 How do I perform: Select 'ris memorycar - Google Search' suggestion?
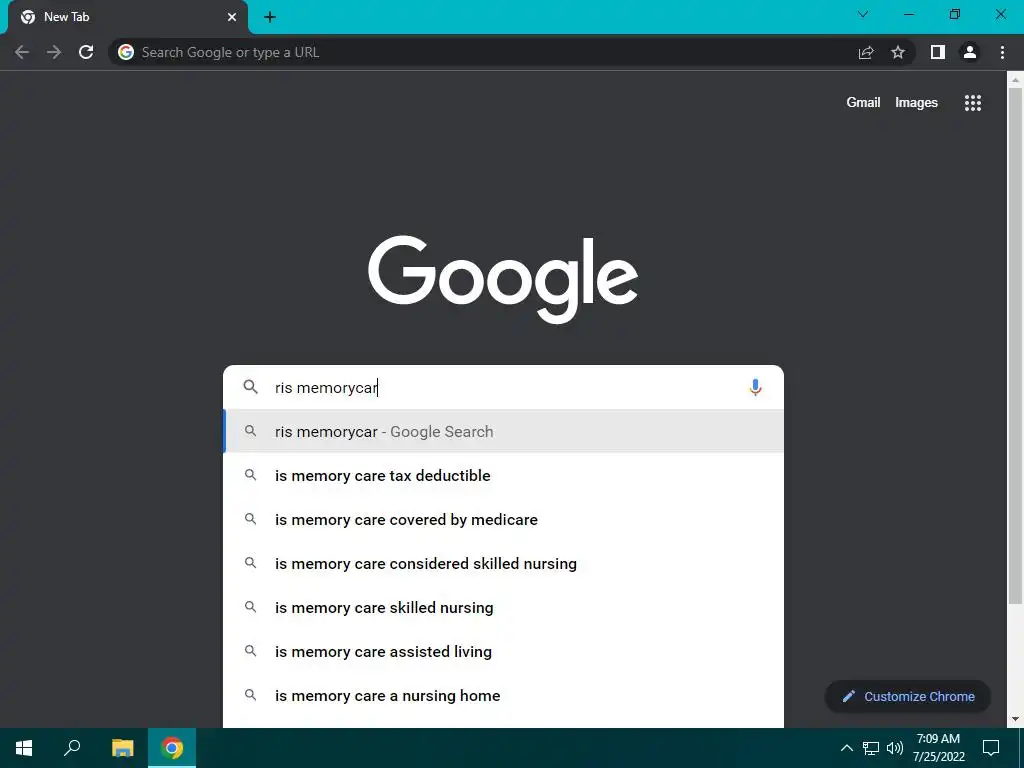point(504,432)
